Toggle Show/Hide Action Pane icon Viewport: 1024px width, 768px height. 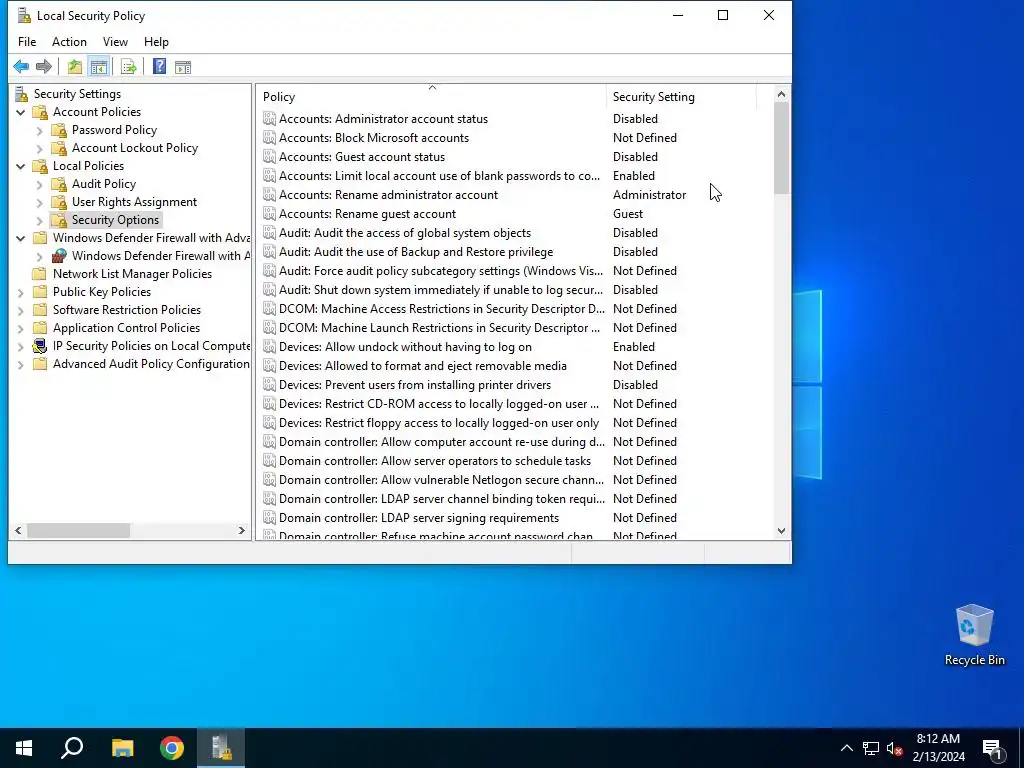183,67
